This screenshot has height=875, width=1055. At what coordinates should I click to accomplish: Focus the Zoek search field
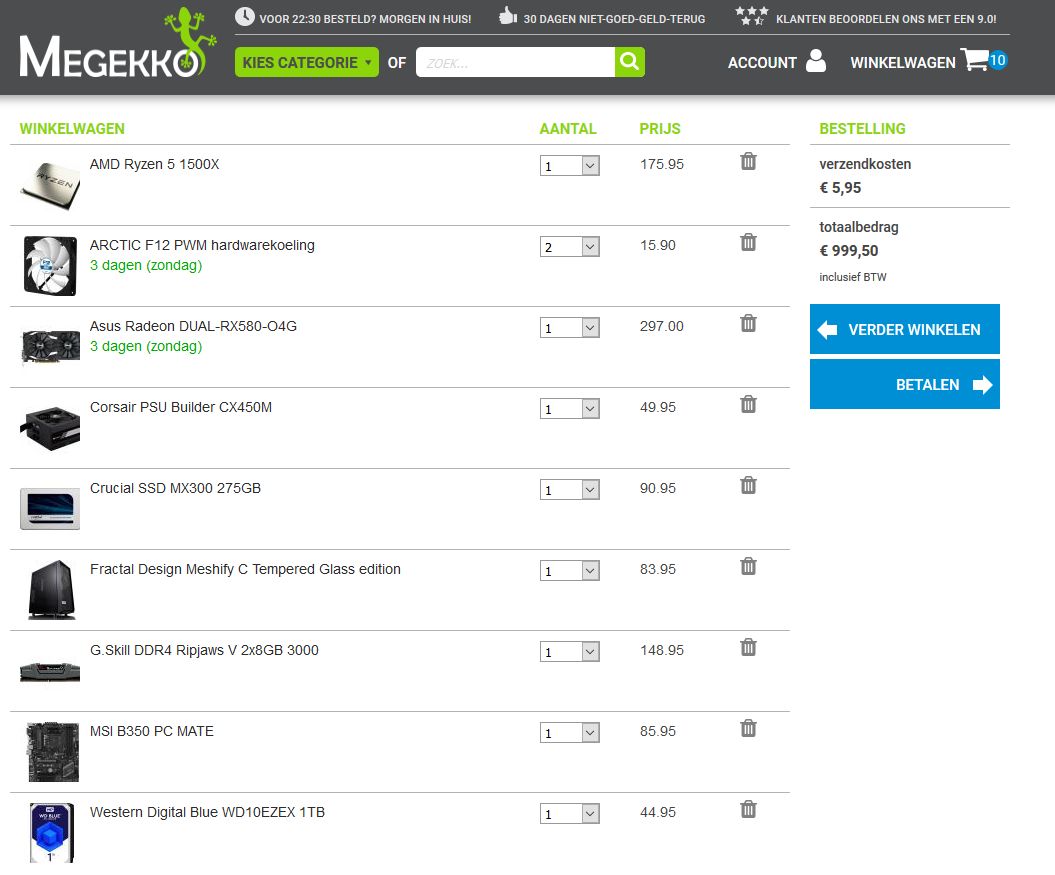[x=515, y=62]
